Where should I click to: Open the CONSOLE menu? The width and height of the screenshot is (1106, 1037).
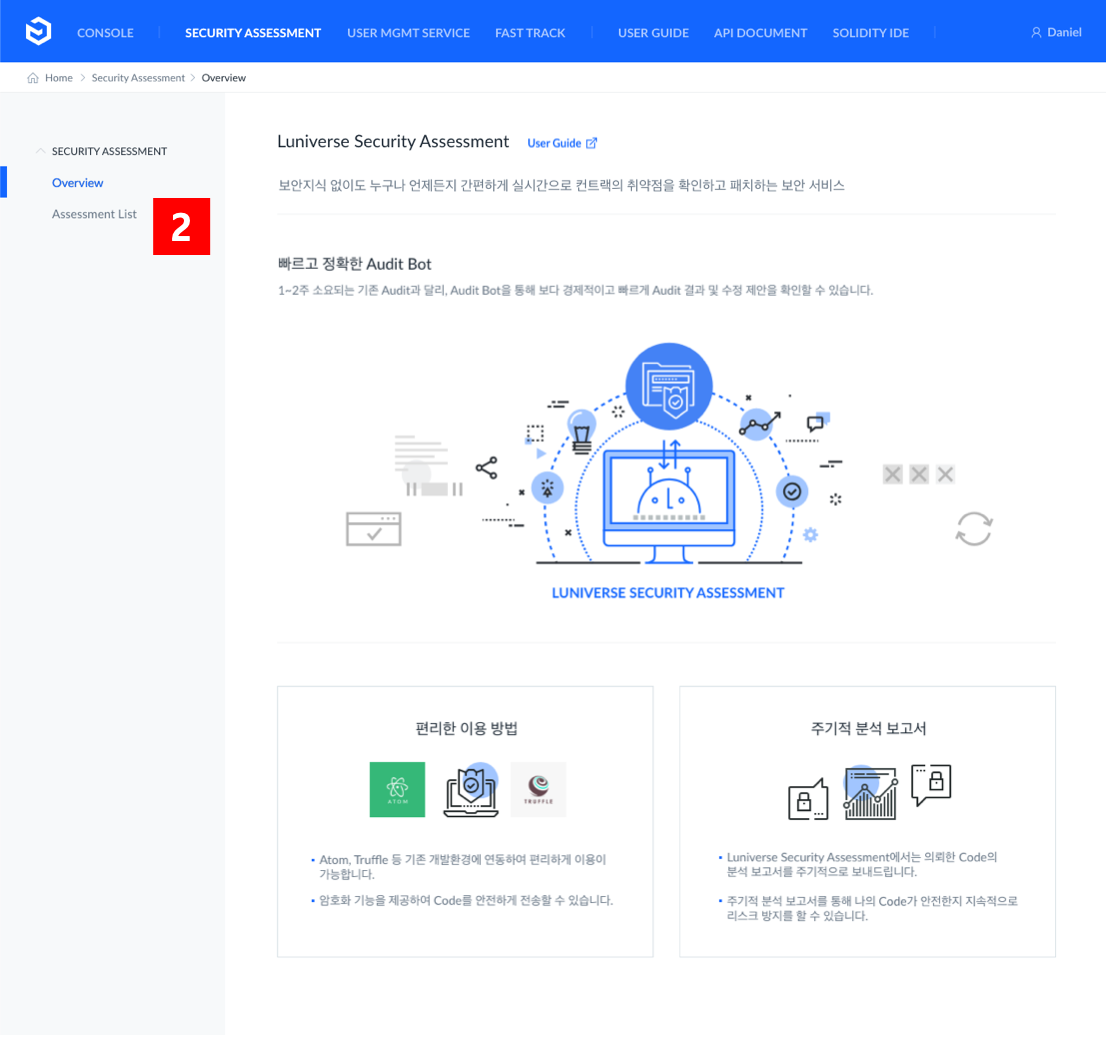click(105, 33)
